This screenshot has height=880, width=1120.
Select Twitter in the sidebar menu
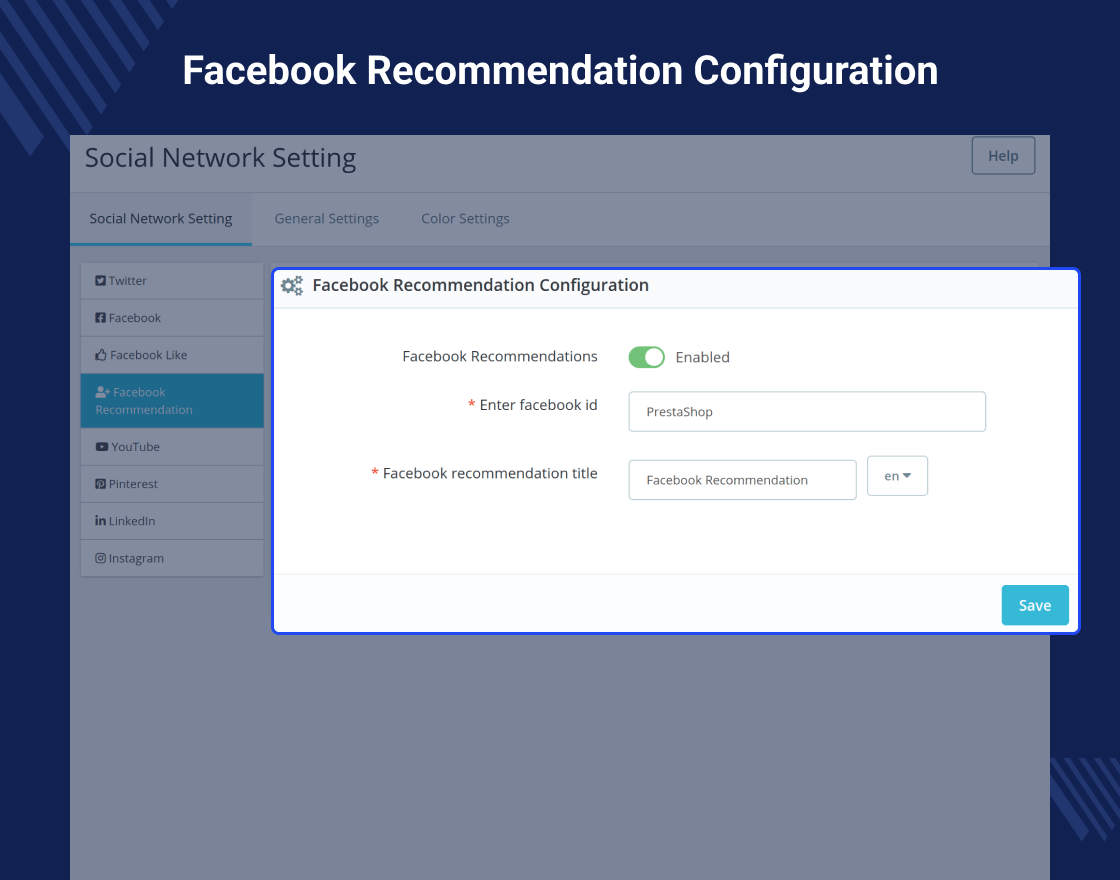(x=172, y=281)
